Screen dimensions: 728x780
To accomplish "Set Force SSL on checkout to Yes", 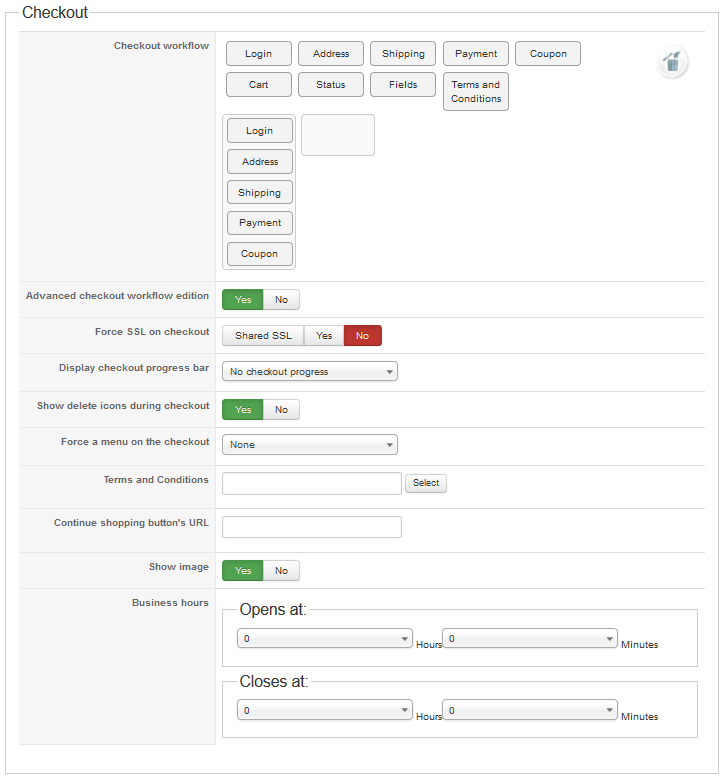I will [324, 336].
